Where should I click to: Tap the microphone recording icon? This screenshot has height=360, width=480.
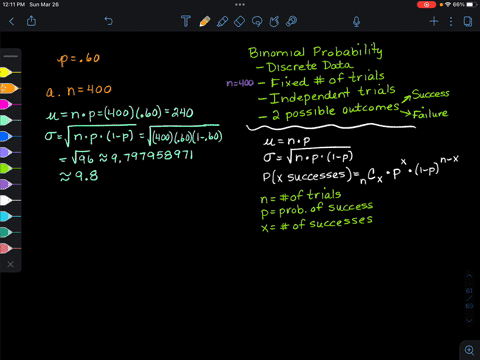tap(356, 22)
